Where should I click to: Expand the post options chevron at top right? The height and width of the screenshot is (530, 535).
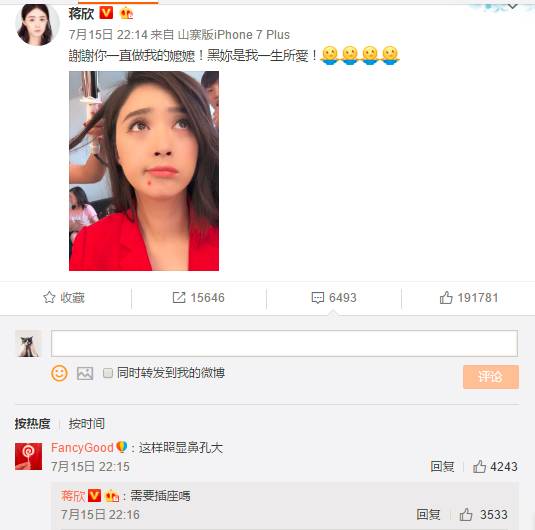click(x=512, y=6)
